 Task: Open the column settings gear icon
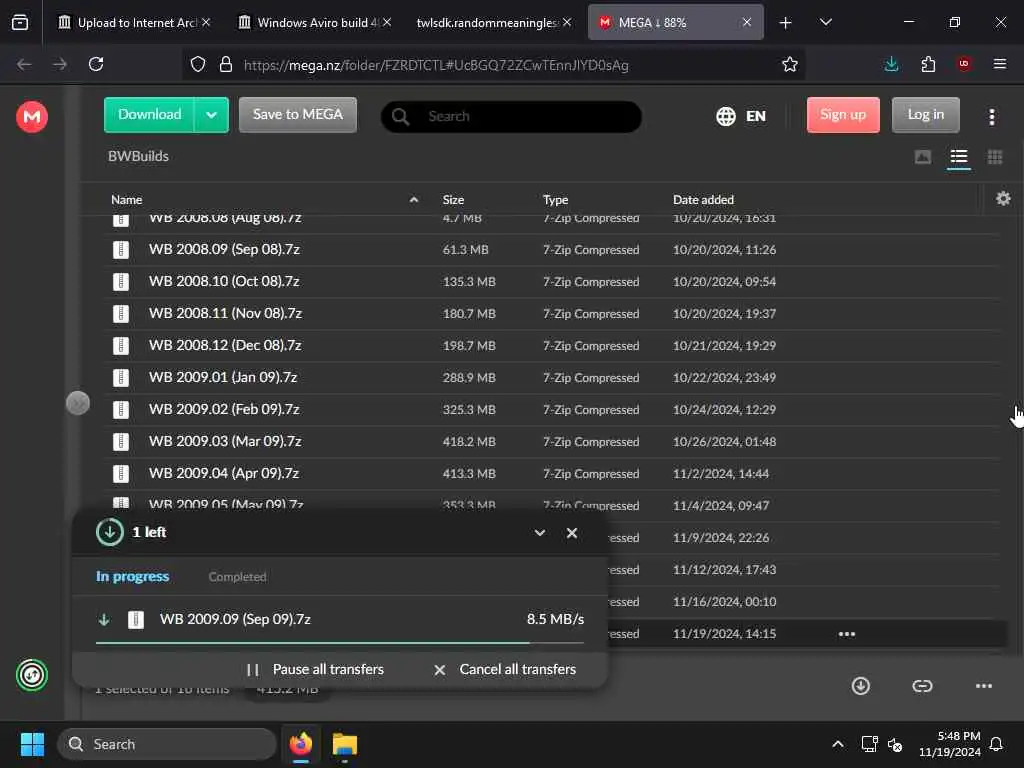(x=1003, y=199)
